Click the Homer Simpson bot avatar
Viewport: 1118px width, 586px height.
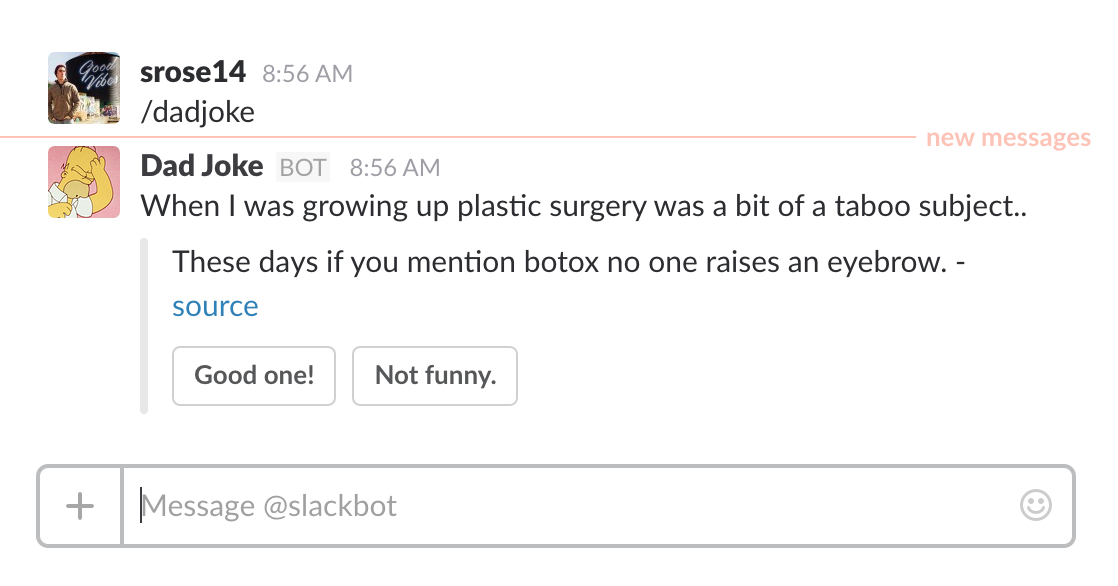tap(84, 182)
